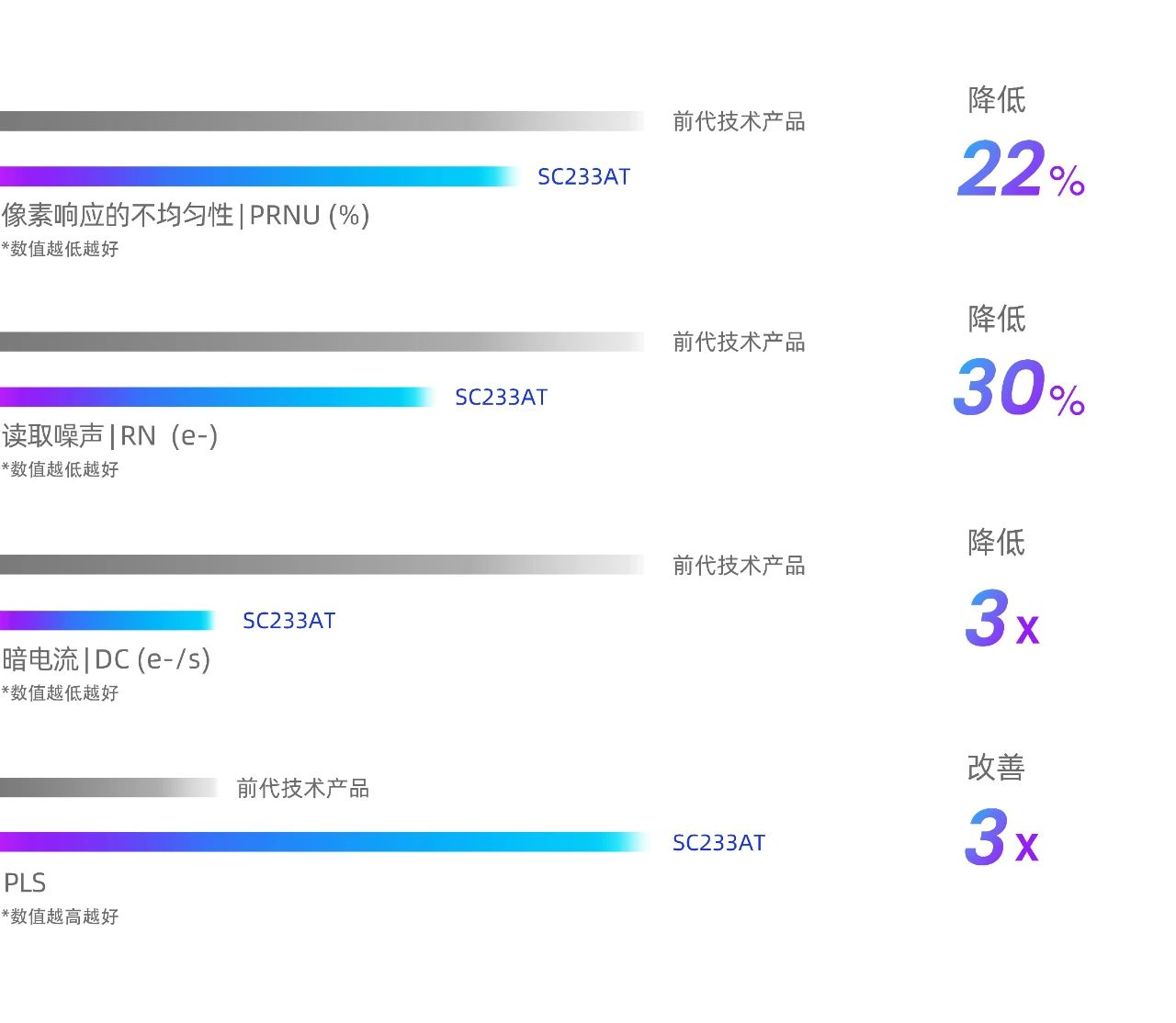
Task: Click the SC233AT gradient bar for PRNU
Action: pyautogui.click(x=259, y=176)
